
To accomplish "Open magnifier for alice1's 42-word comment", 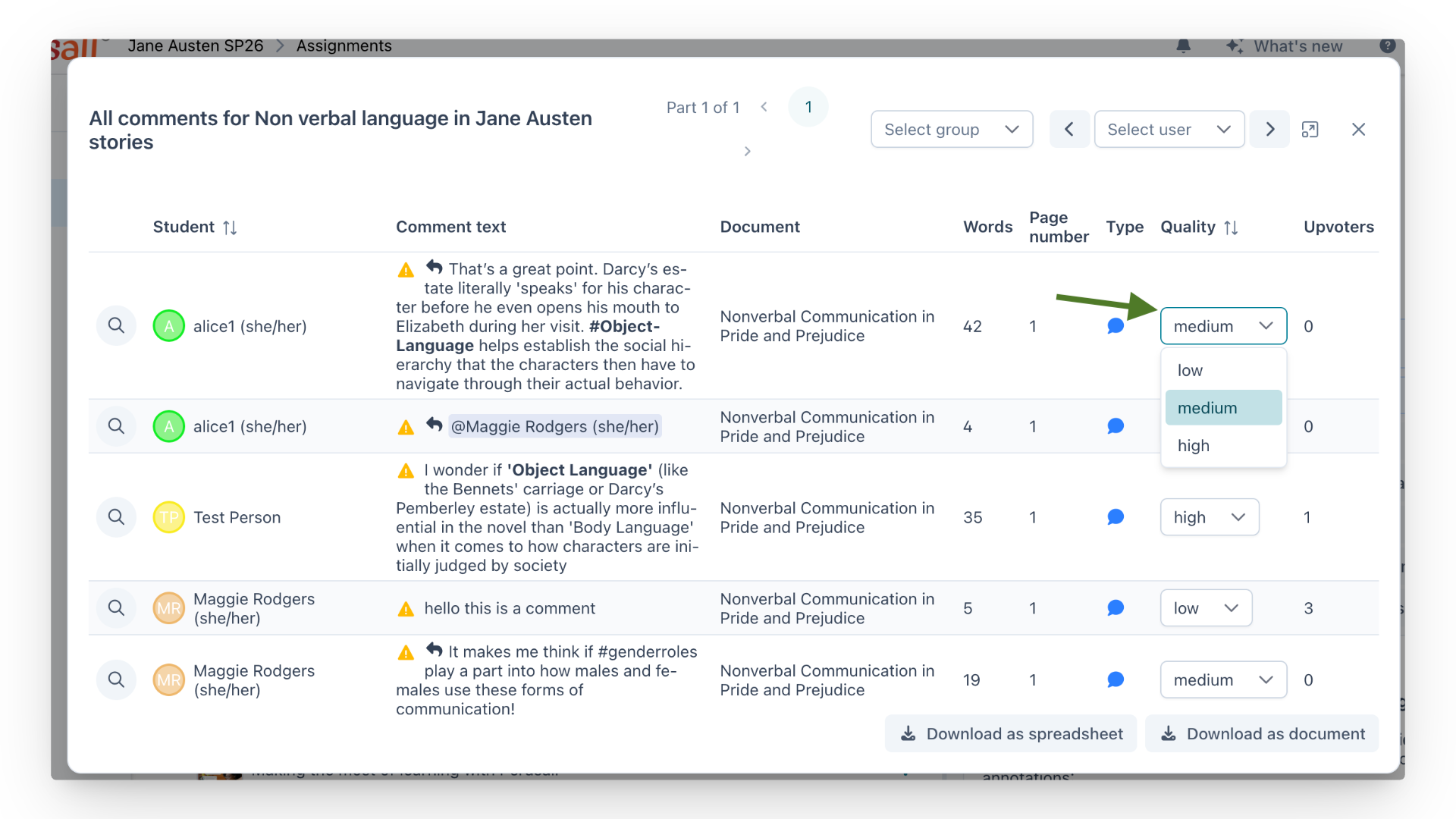I will (116, 326).
